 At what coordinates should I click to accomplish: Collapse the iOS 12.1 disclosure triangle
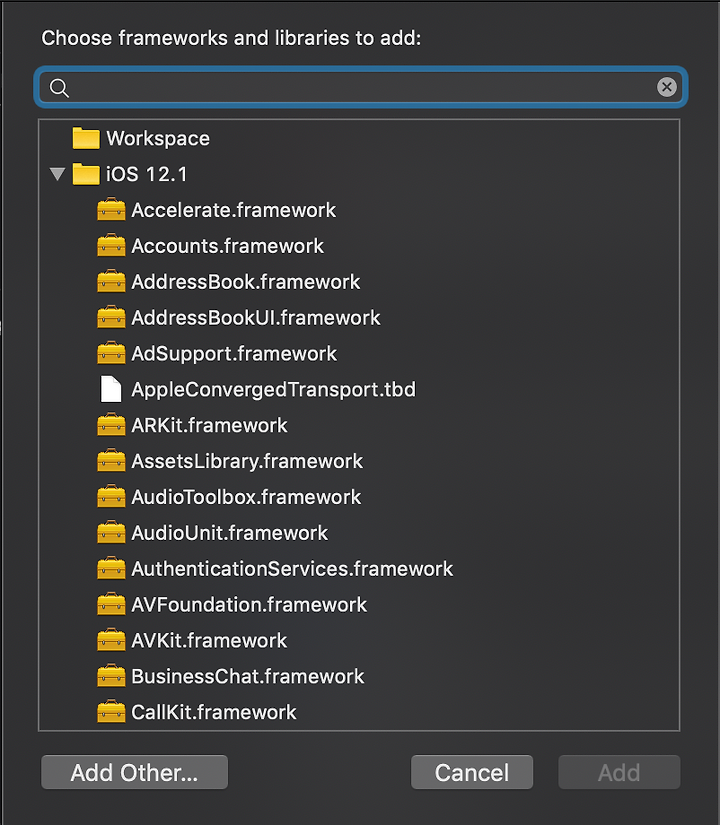coord(57,174)
